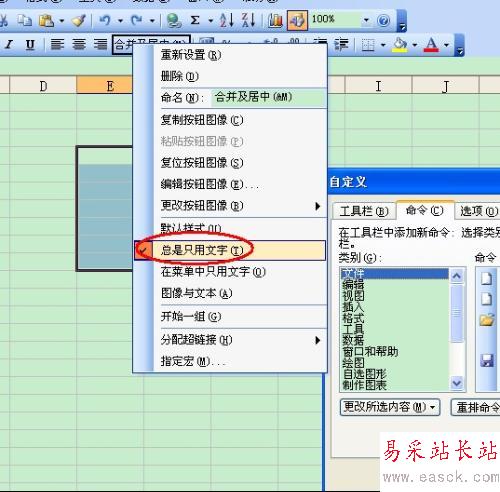Edit the 命名 name field

[269, 97]
